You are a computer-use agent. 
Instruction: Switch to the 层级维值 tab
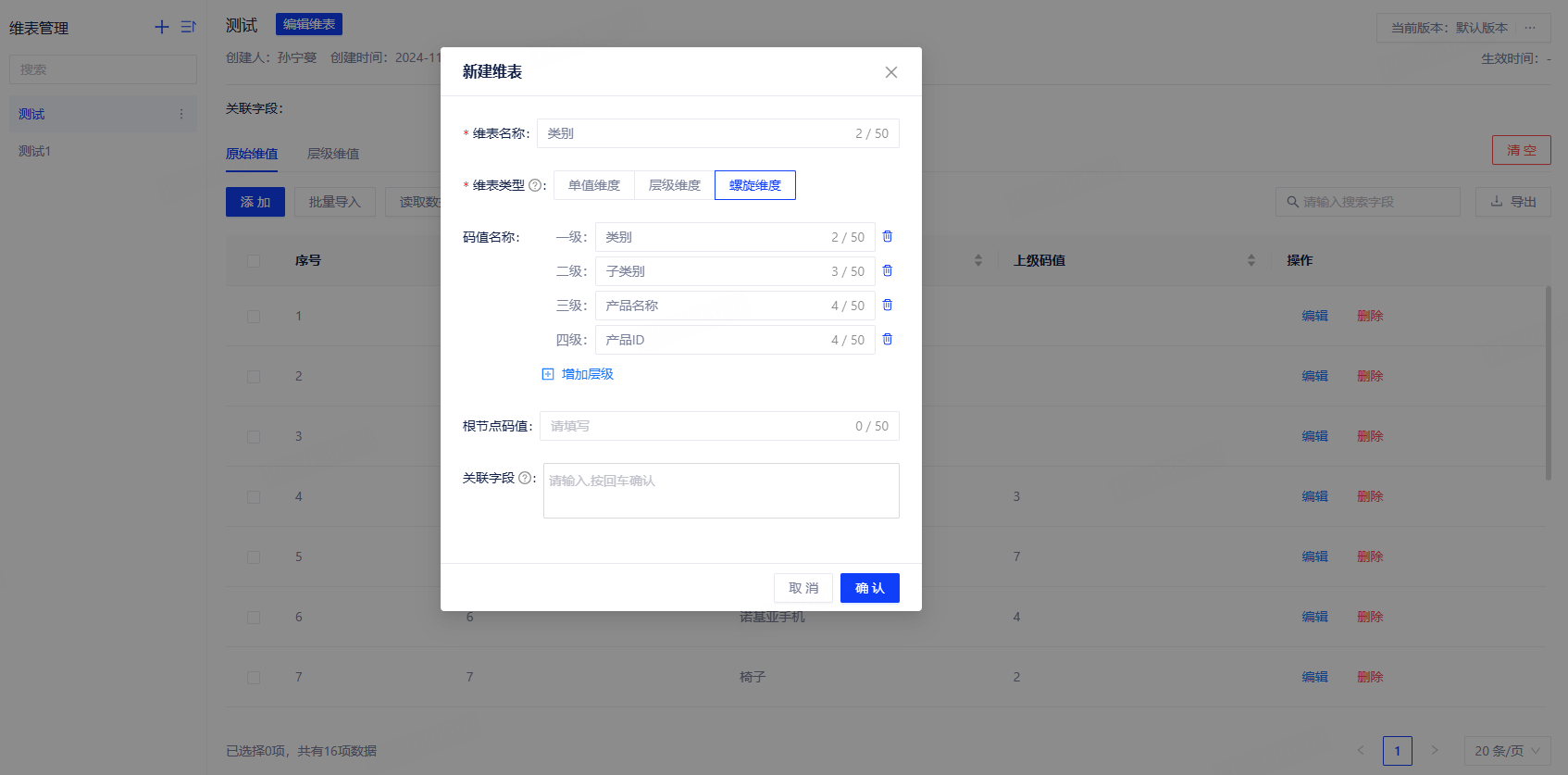tap(333, 154)
